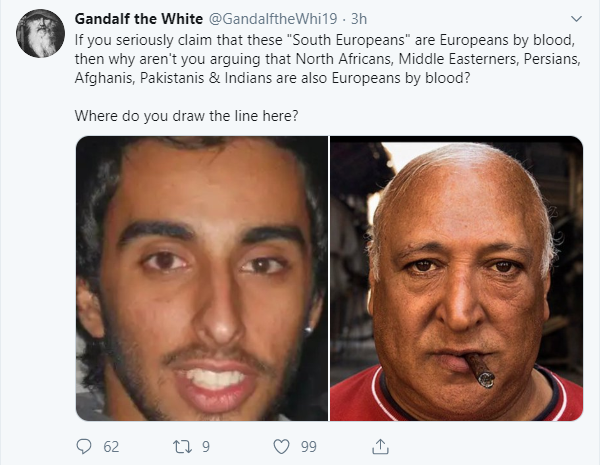The height and width of the screenshot is (467, 601).
Task: Select the 9 retweet count
Action: click(206, 447)
